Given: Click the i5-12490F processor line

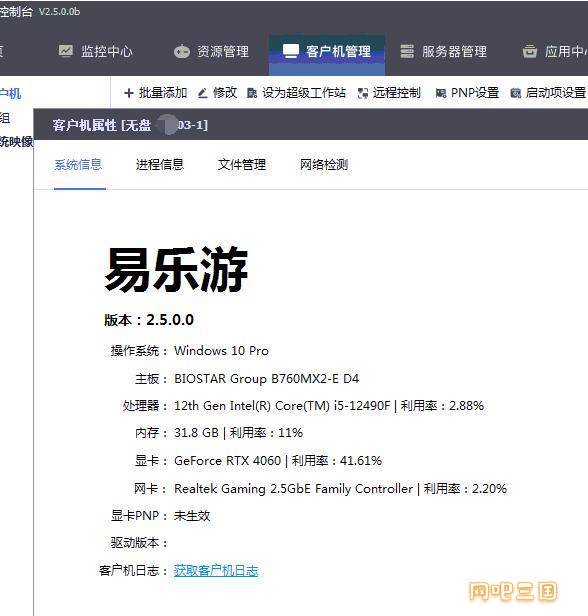Looking at the screenshot, I should point(329,405).
